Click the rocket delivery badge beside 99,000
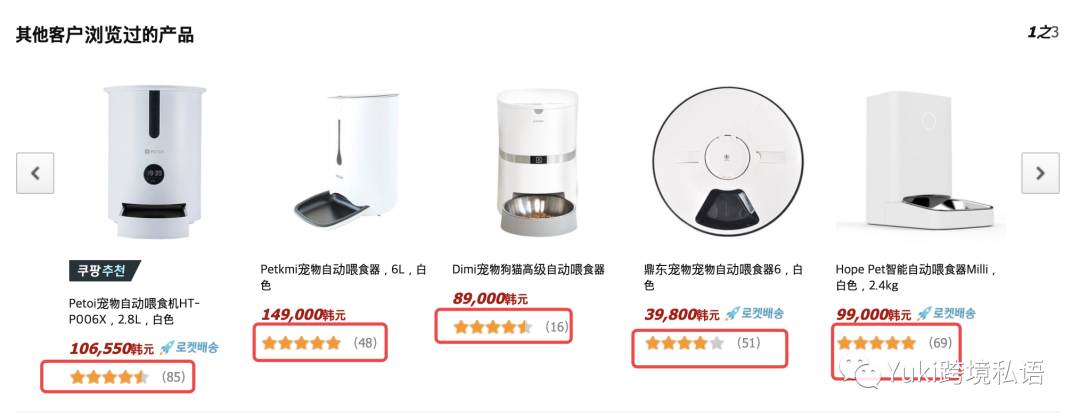 [946, 313]
